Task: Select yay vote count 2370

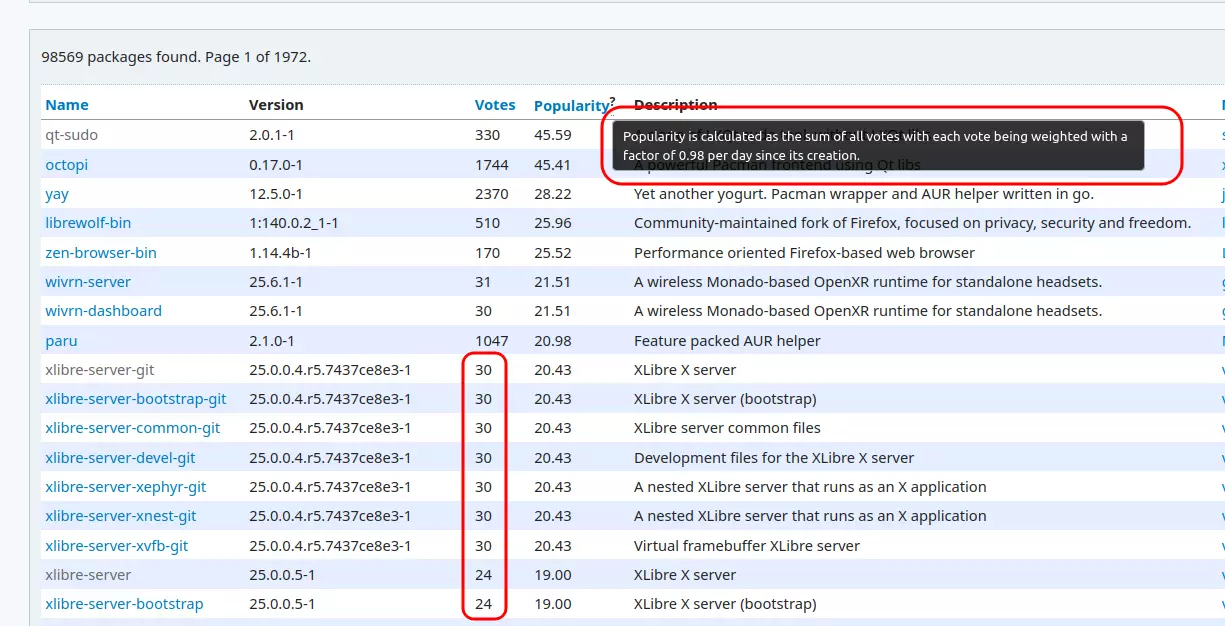Action: [x=492, y=194]
